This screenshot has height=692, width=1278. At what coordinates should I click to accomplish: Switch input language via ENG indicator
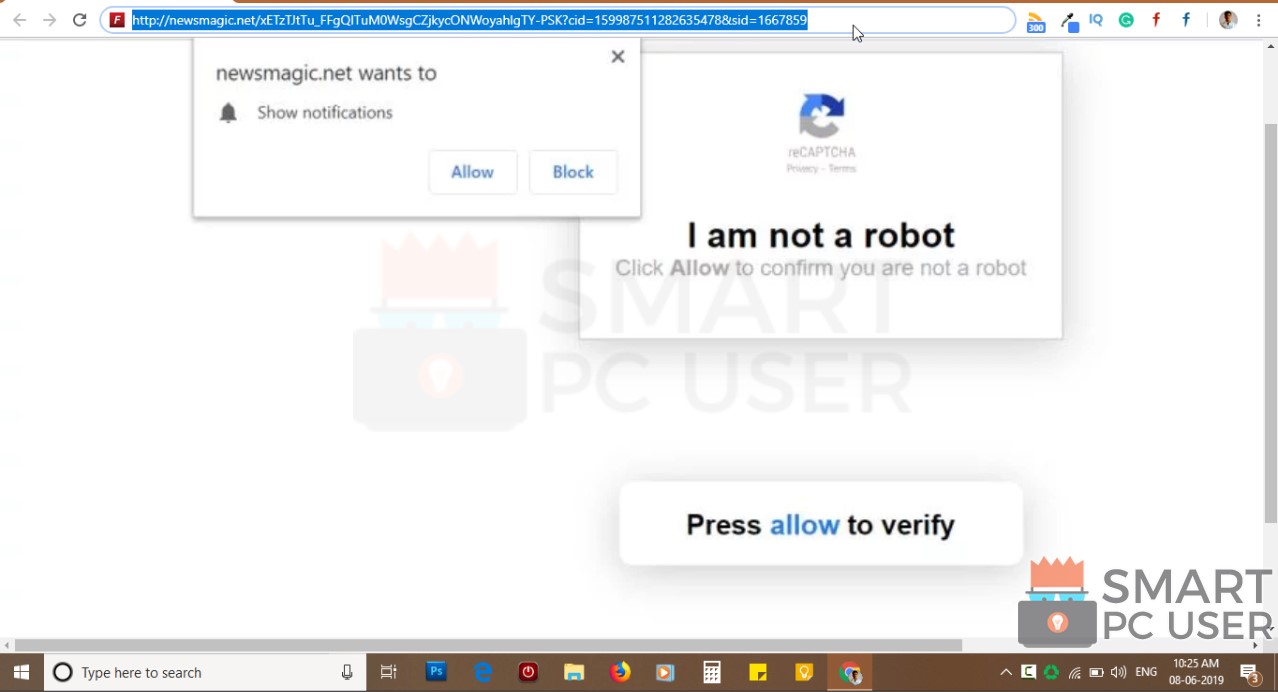pos(1145,672)
